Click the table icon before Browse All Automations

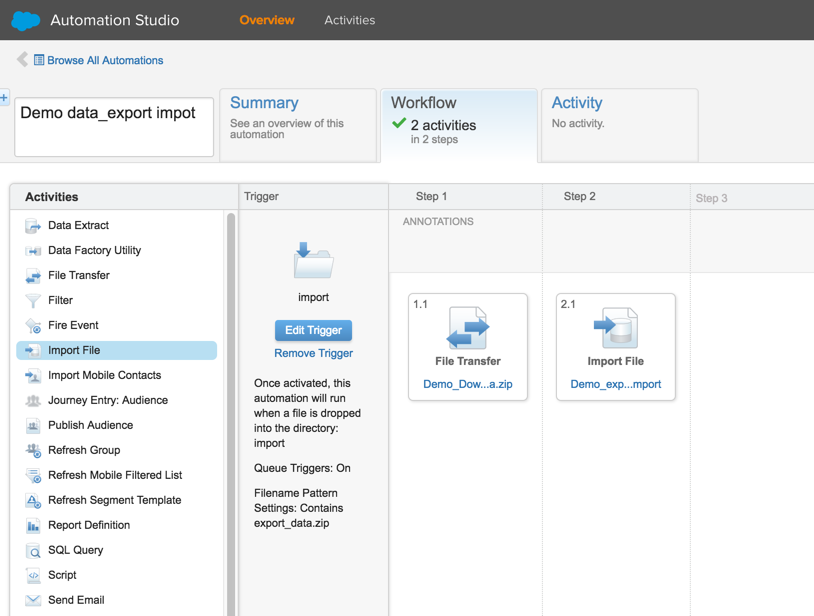tap(39, 60)
